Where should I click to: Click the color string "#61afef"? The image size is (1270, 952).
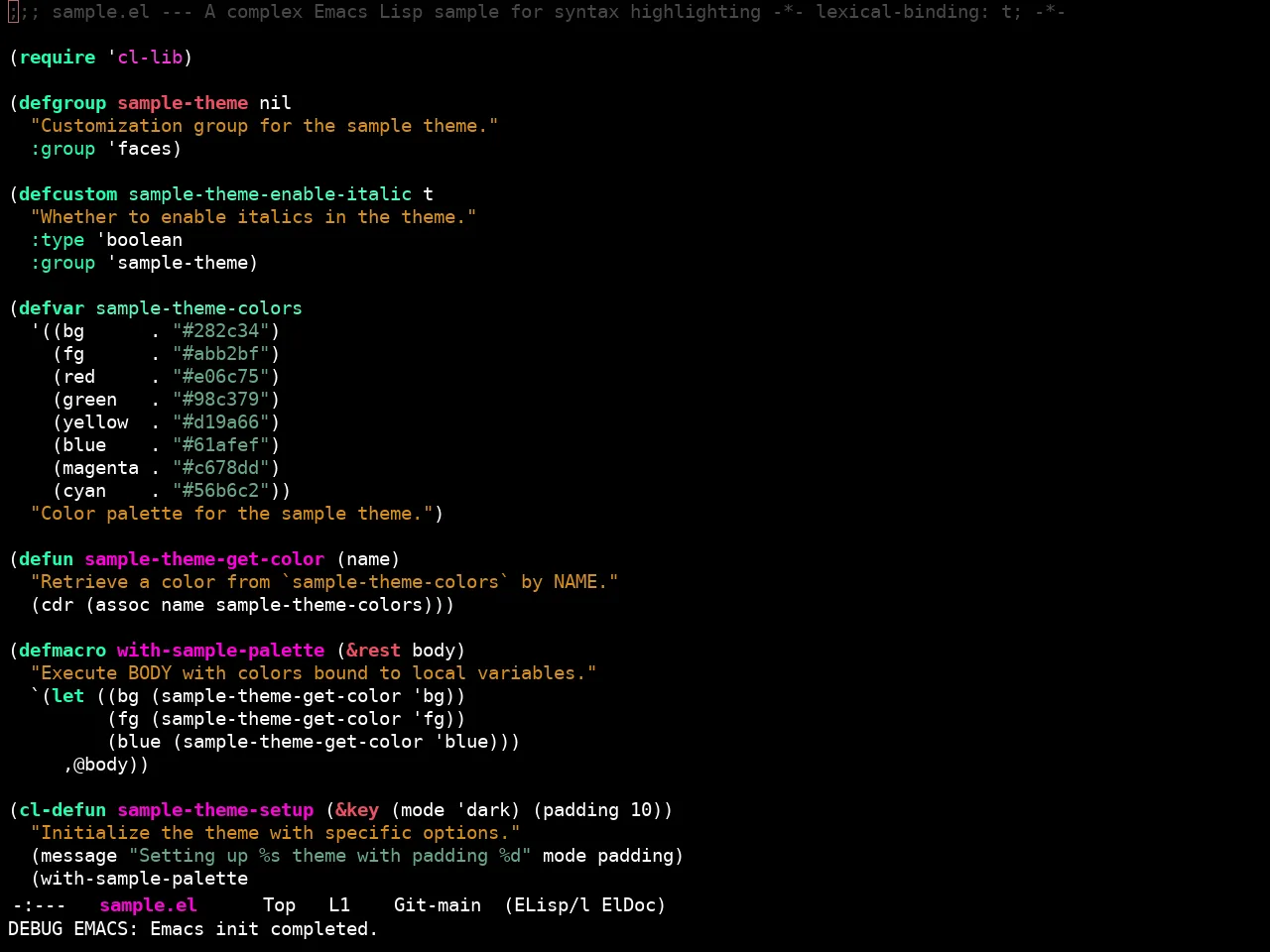tap(221, 445)
